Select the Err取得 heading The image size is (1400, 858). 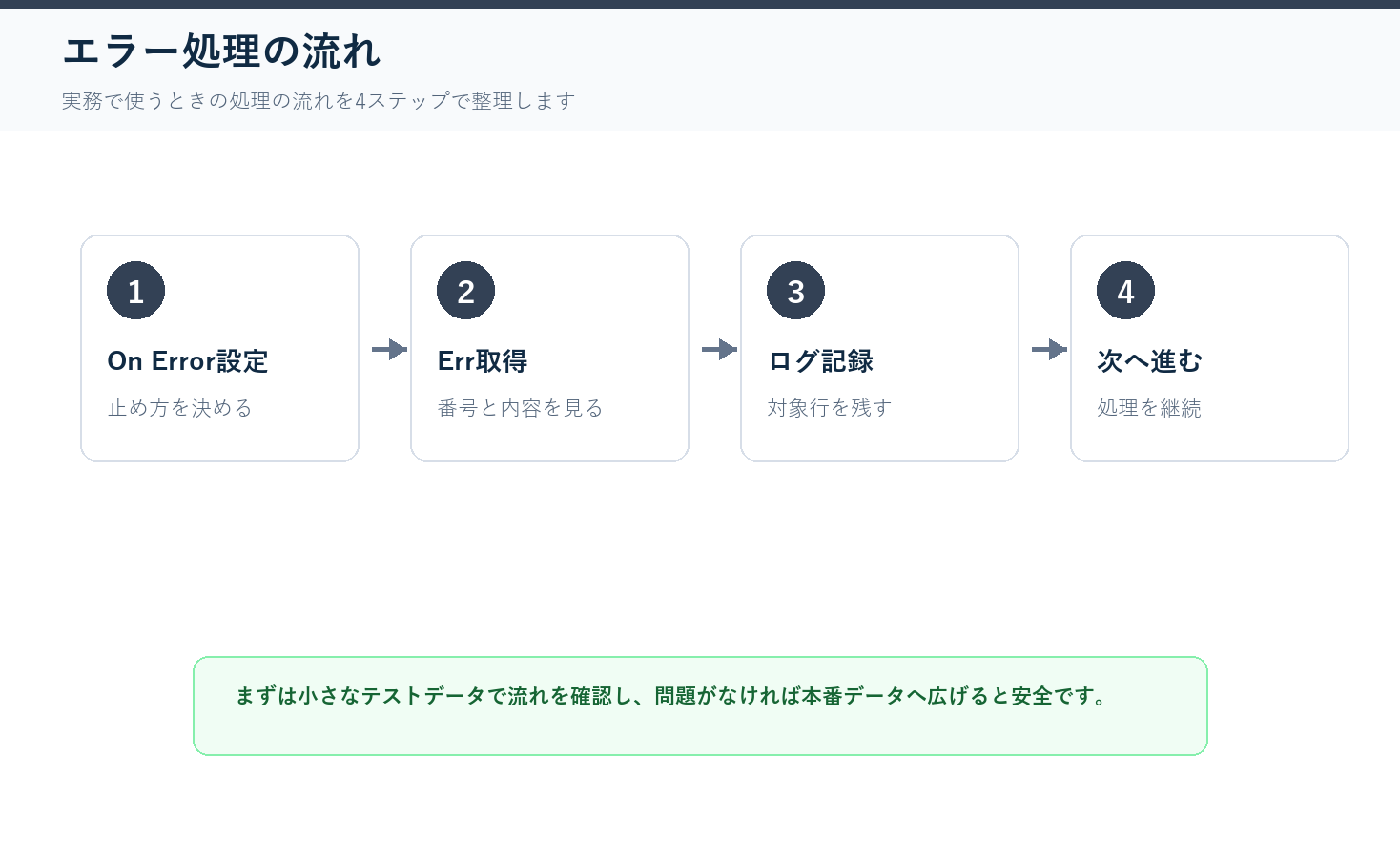(x=483, y=361)
